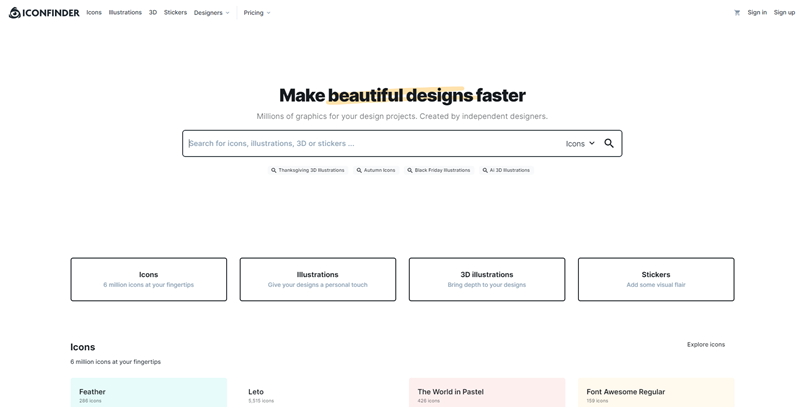Viewport: 800px width, 407px height.
Task: Open the Icons nav menu item
Action: click(94, 12)
